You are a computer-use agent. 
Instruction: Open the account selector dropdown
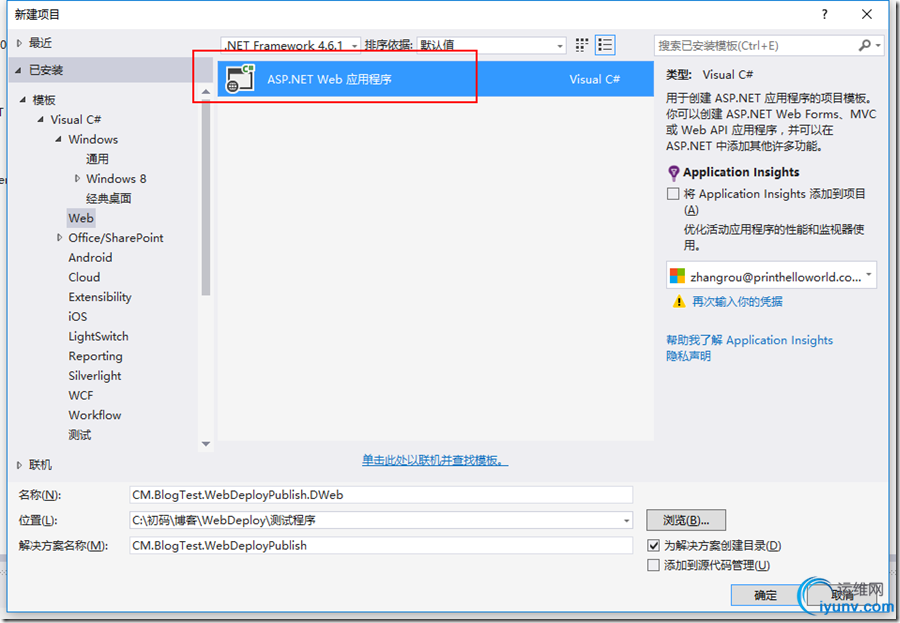(771, 276)
